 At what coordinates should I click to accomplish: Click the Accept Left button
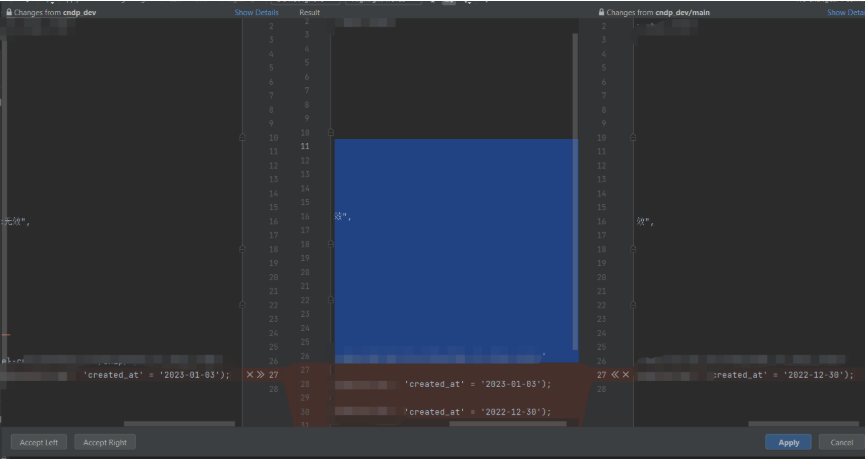[x=39, y=442]
